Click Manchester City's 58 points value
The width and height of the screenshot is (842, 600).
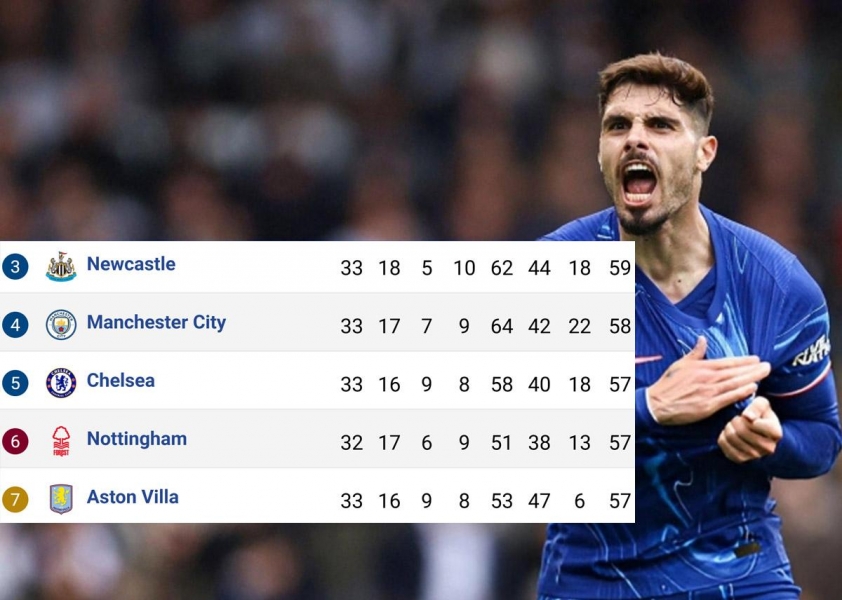tap(620, 326)
